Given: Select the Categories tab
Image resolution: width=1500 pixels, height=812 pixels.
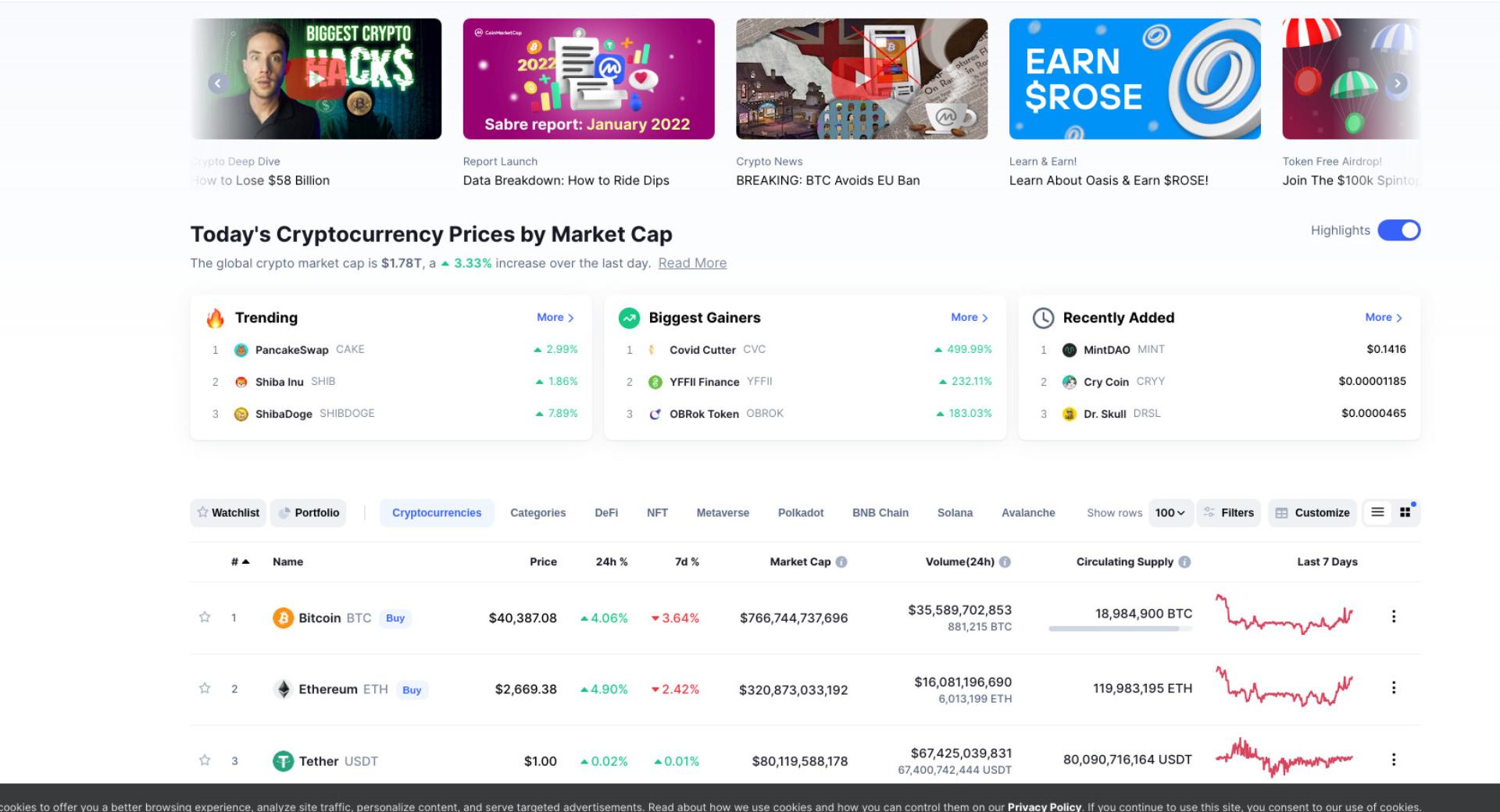Looking at the screenshot, I should 538,513.
